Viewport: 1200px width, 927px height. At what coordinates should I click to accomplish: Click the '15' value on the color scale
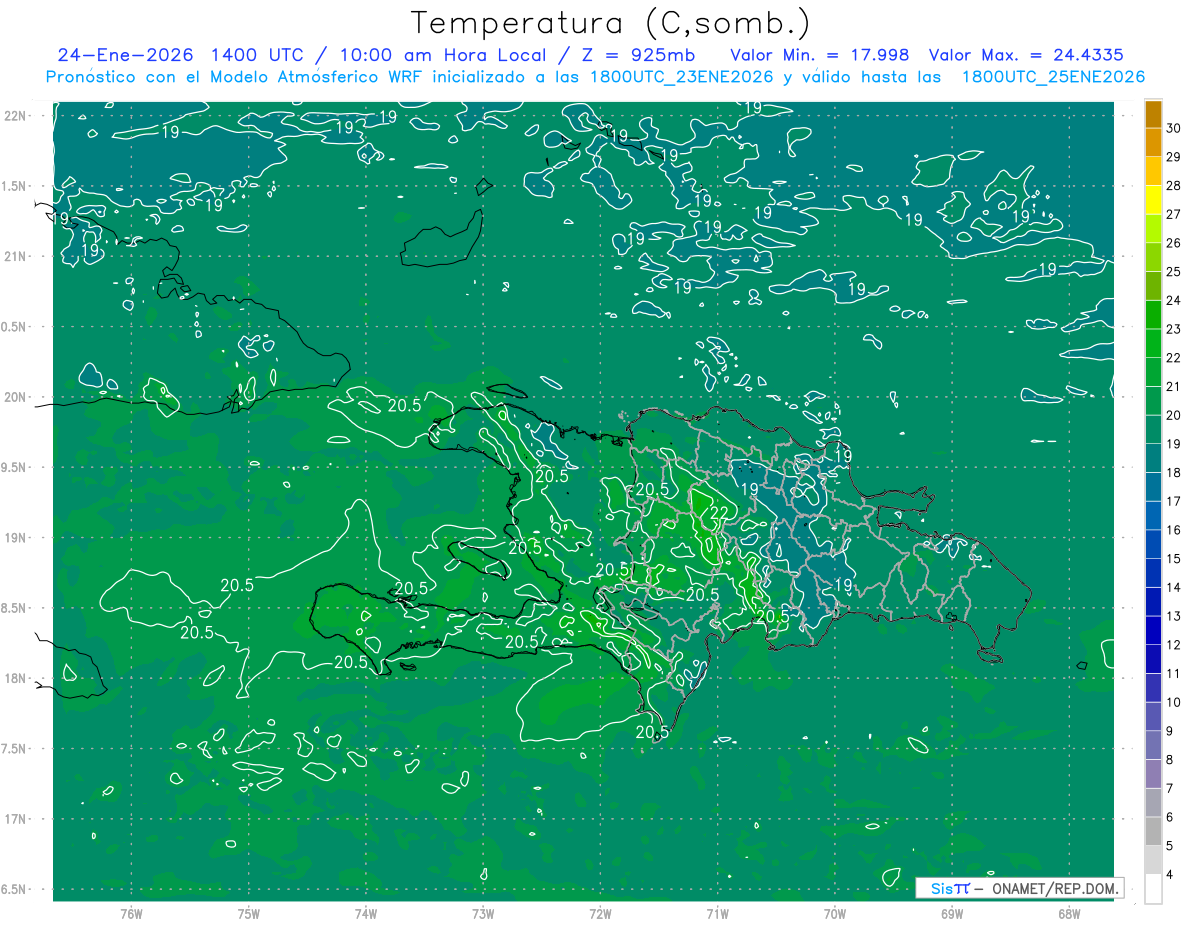(1174, 559)
